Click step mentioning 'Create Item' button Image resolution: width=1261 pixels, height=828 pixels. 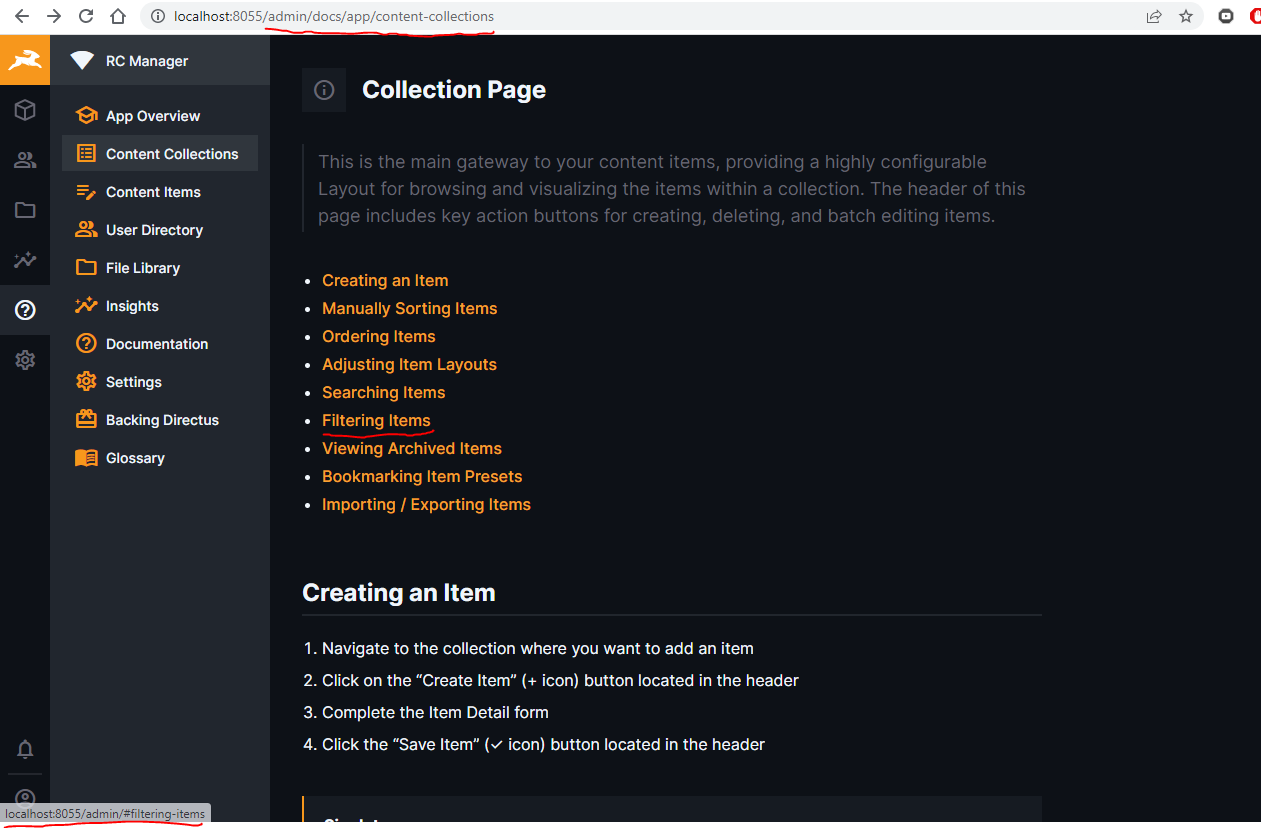[x=560, y=680]
